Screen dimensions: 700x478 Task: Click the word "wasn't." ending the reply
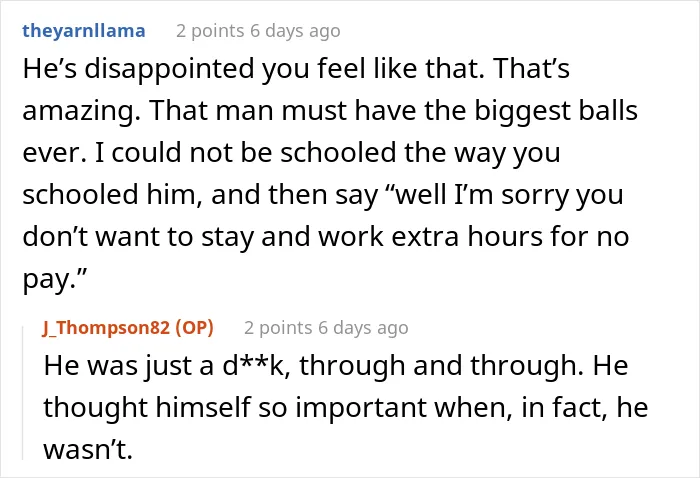[x=88, y=449]
